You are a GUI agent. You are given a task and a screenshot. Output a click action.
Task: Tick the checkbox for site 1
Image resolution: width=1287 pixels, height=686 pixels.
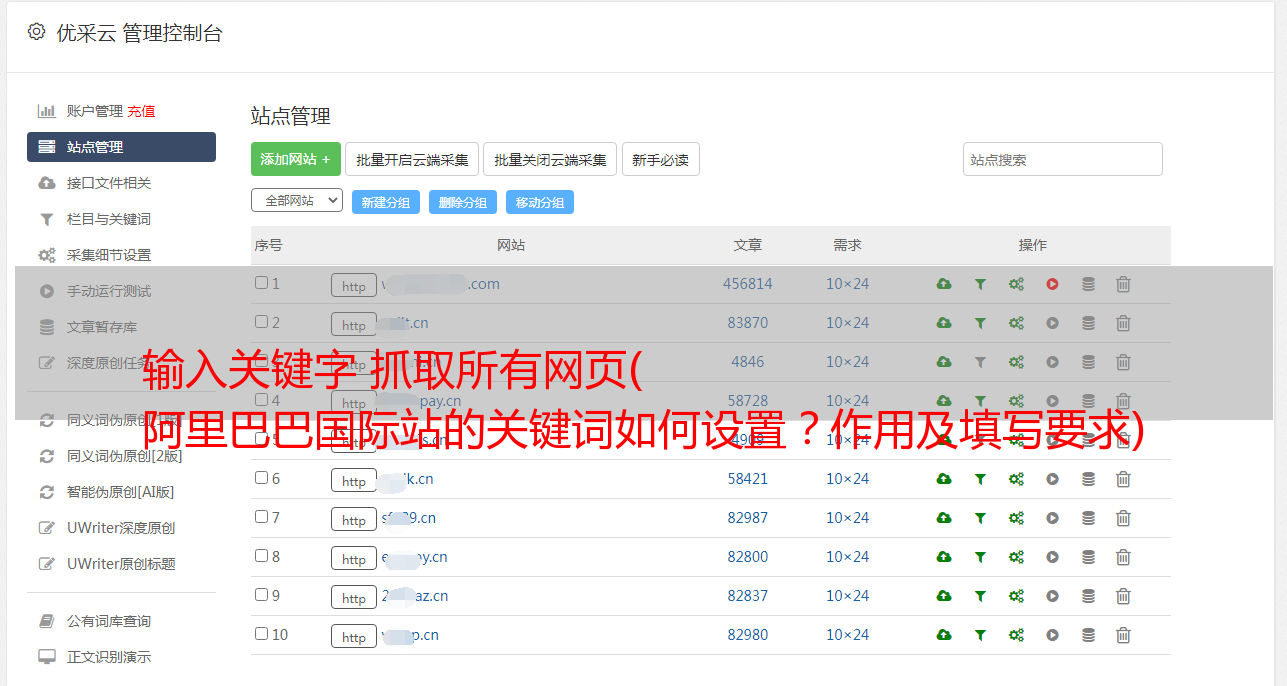(x=261, y=283)
